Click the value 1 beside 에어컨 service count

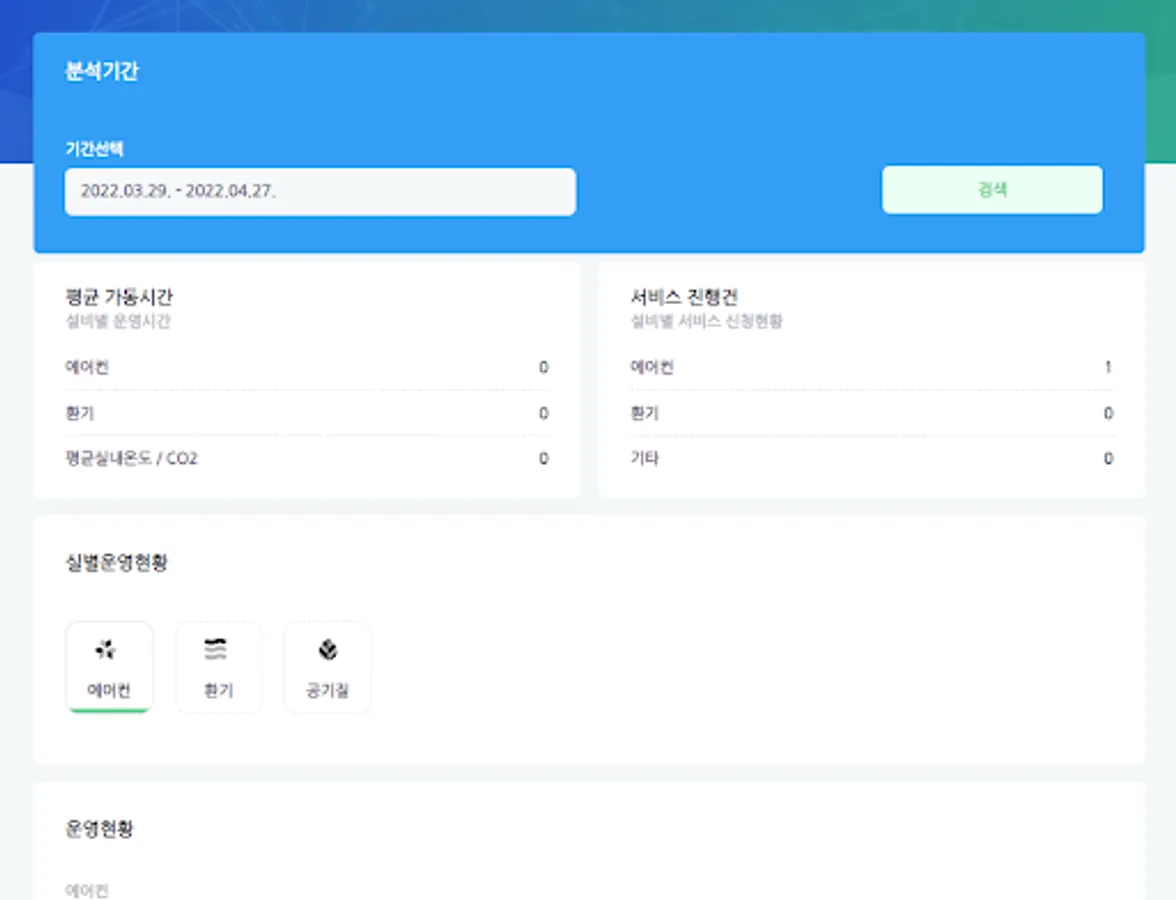pos(1108,367)
